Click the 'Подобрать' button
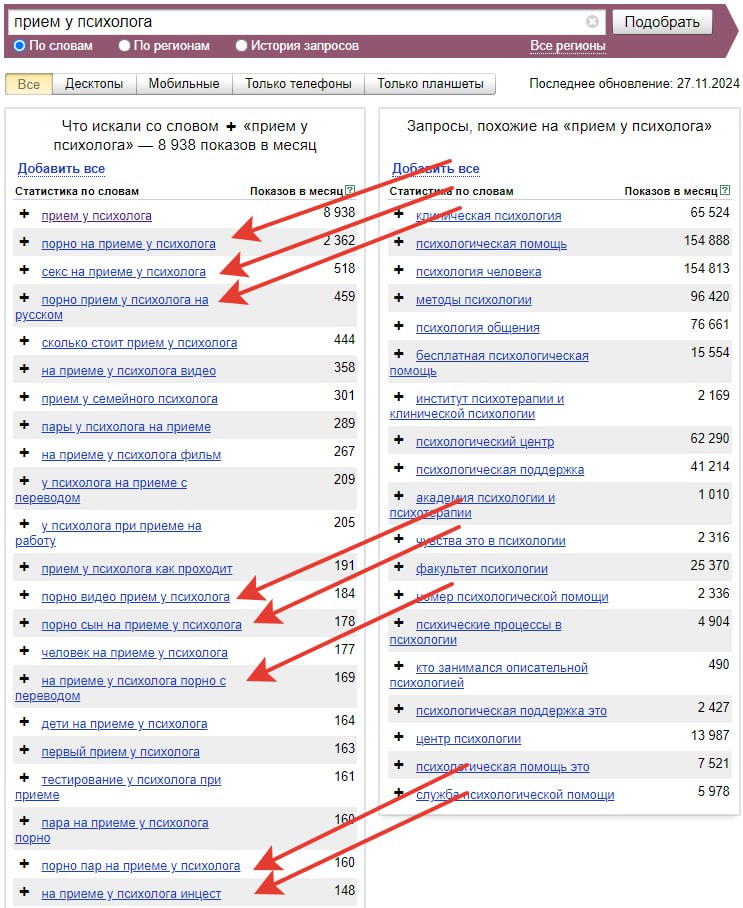The width and height of the screenshot is (743, 908). tap(662, 22)
